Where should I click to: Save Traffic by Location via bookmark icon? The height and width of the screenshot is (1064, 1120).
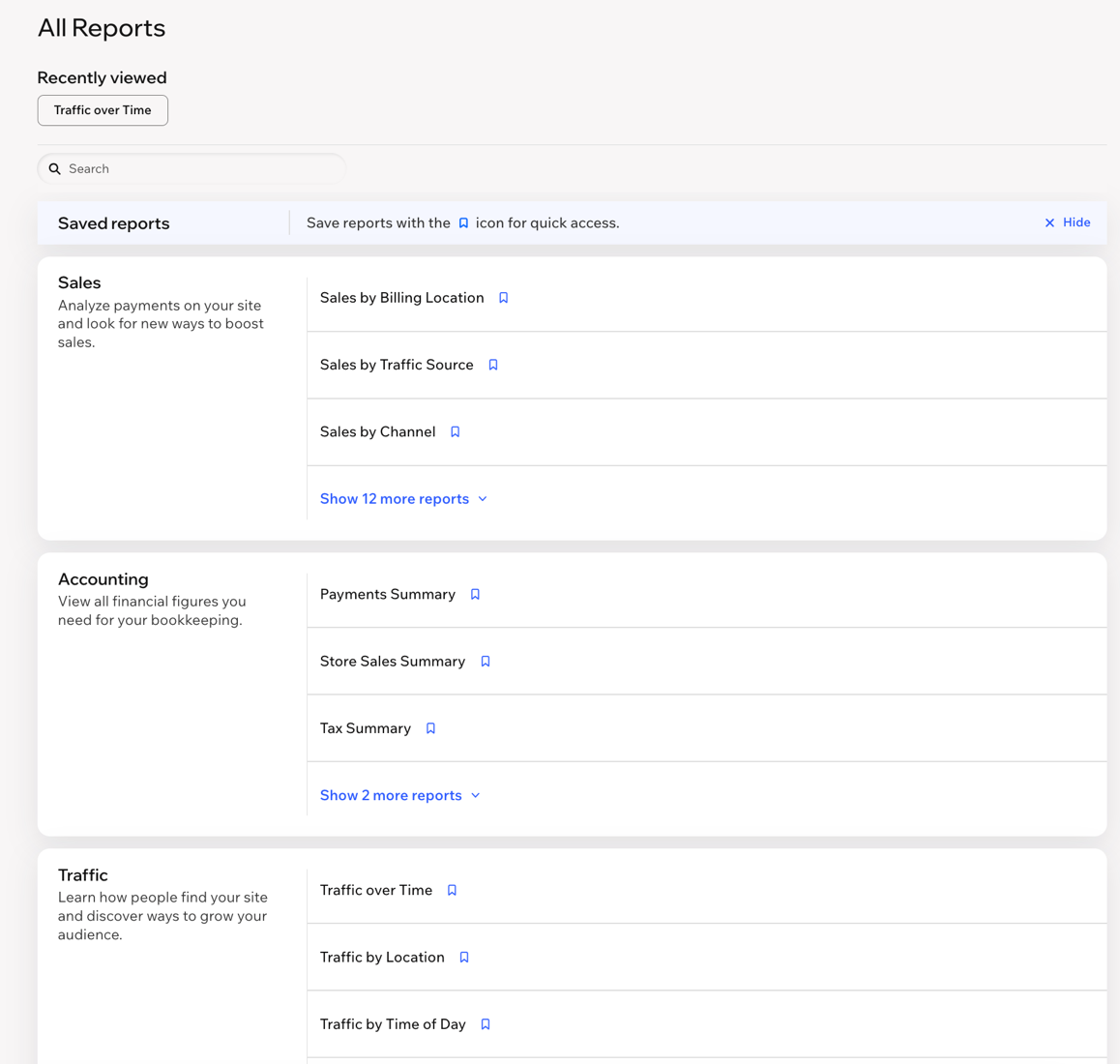pos(464,958)
